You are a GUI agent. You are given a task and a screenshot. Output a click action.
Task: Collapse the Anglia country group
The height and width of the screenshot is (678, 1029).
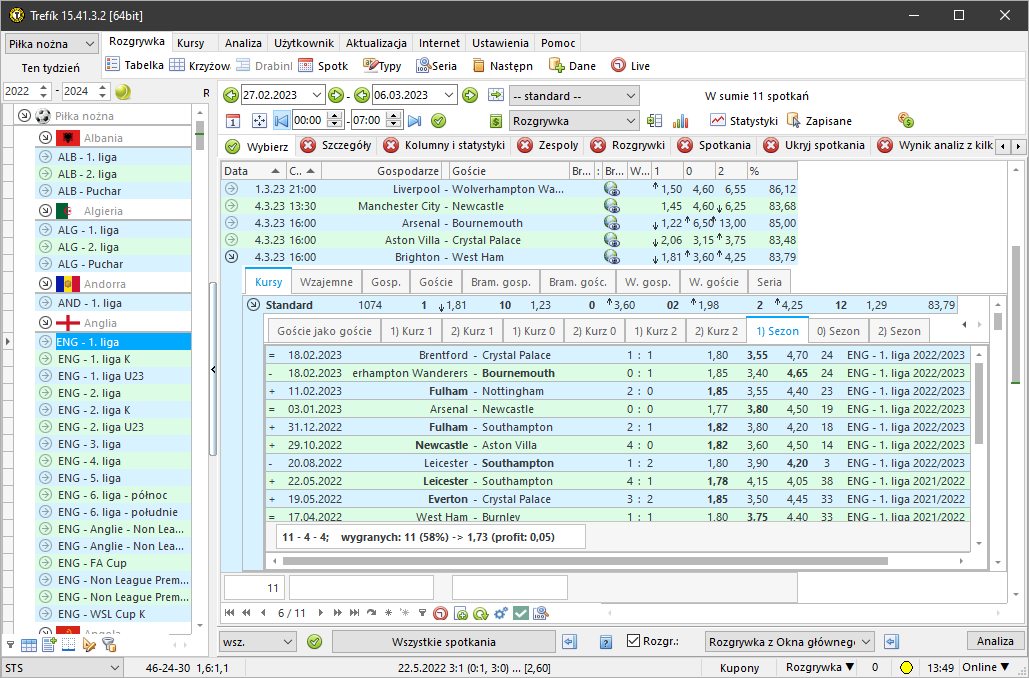point(45,323)
